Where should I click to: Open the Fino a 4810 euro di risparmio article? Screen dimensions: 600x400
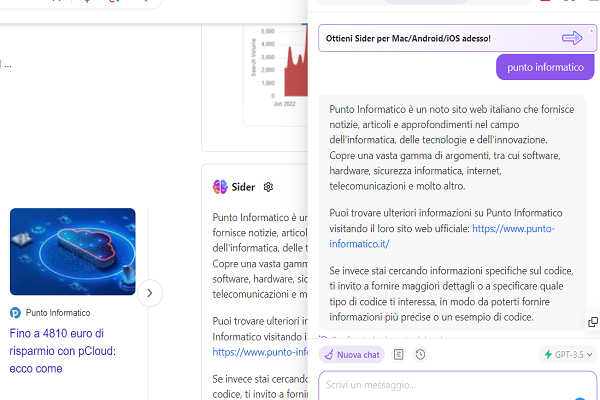(62, 351)
